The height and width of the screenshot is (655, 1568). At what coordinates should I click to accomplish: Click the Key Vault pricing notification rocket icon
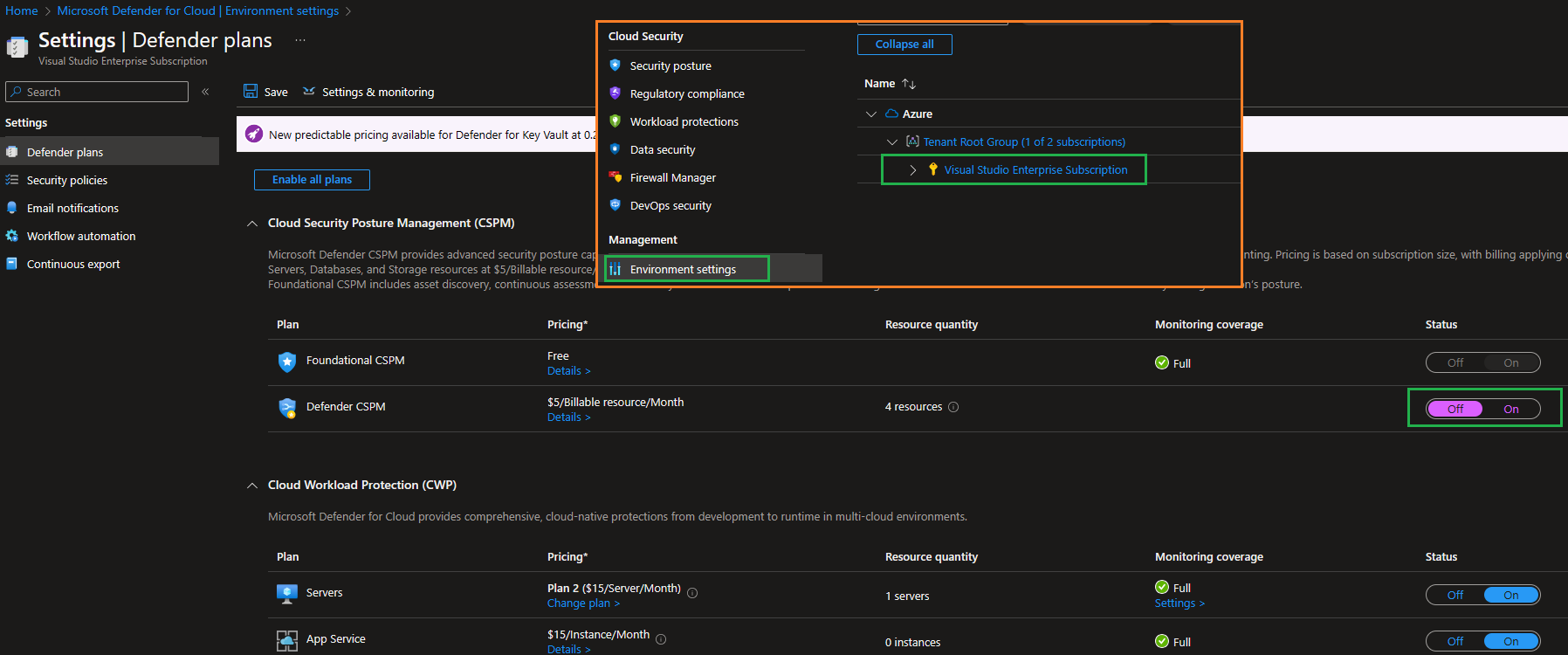[254, 134]
